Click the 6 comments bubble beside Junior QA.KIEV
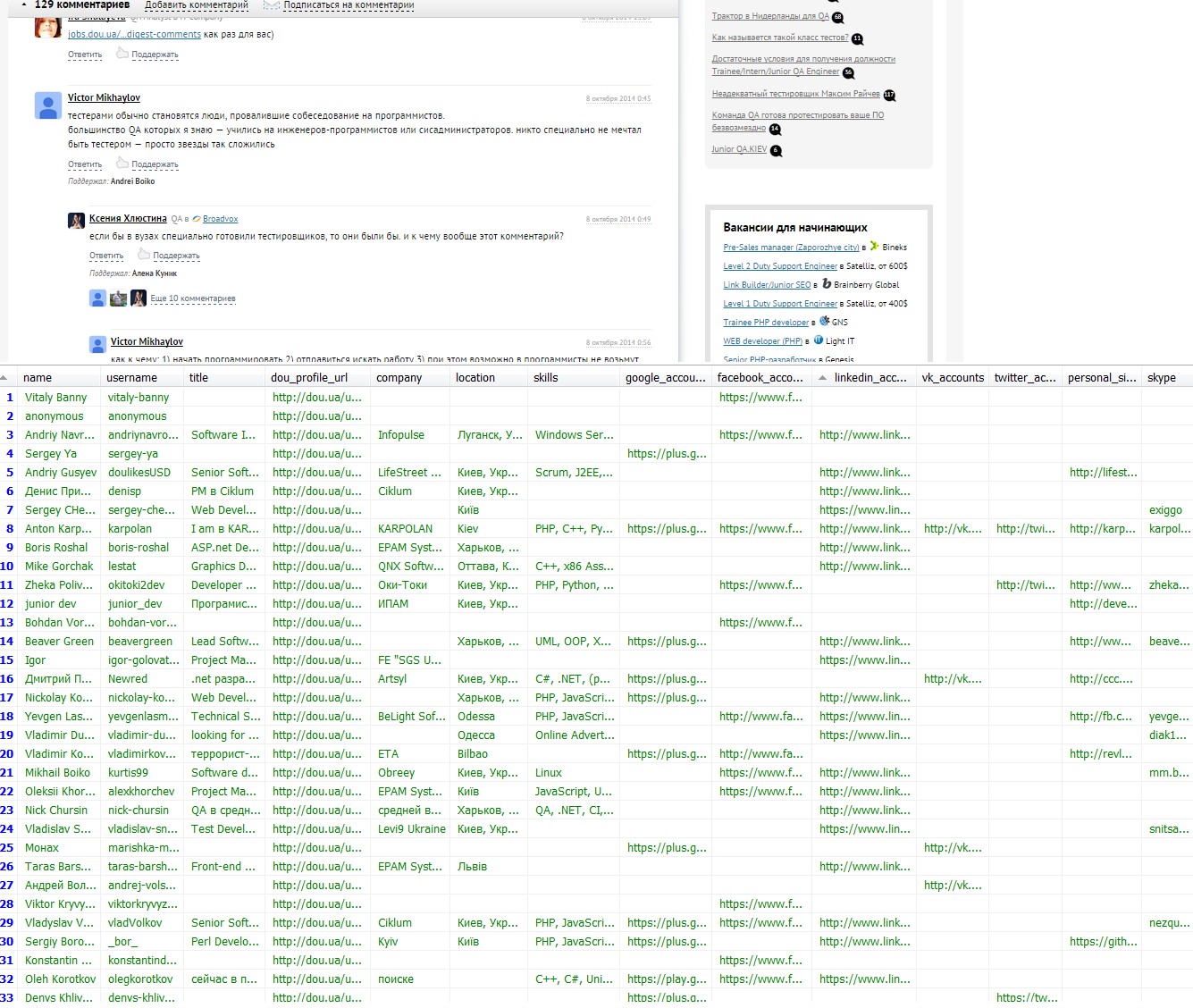 (776, 151)
